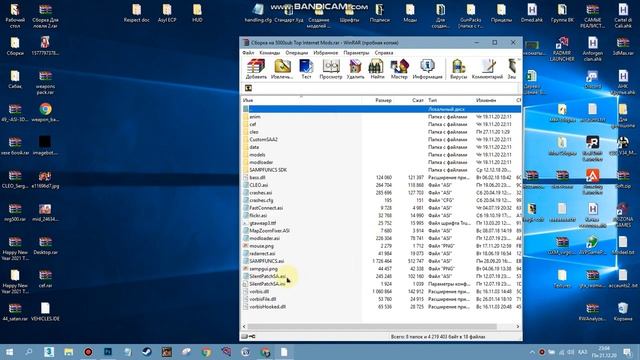Click the drive/key icon in WinRAR status bar

248,336
